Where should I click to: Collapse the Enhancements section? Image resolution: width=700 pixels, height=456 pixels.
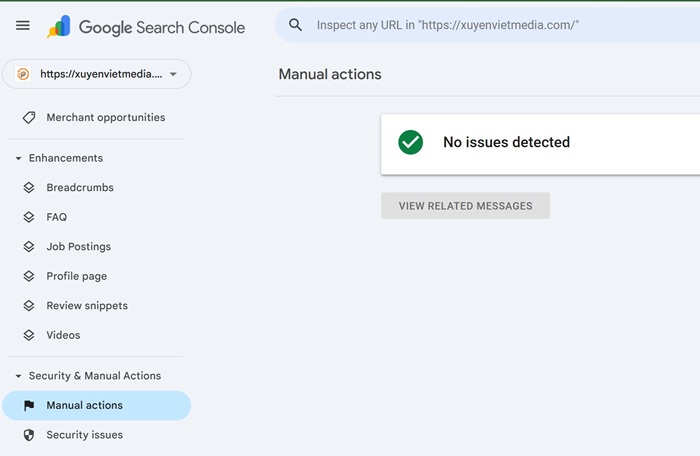18,158
